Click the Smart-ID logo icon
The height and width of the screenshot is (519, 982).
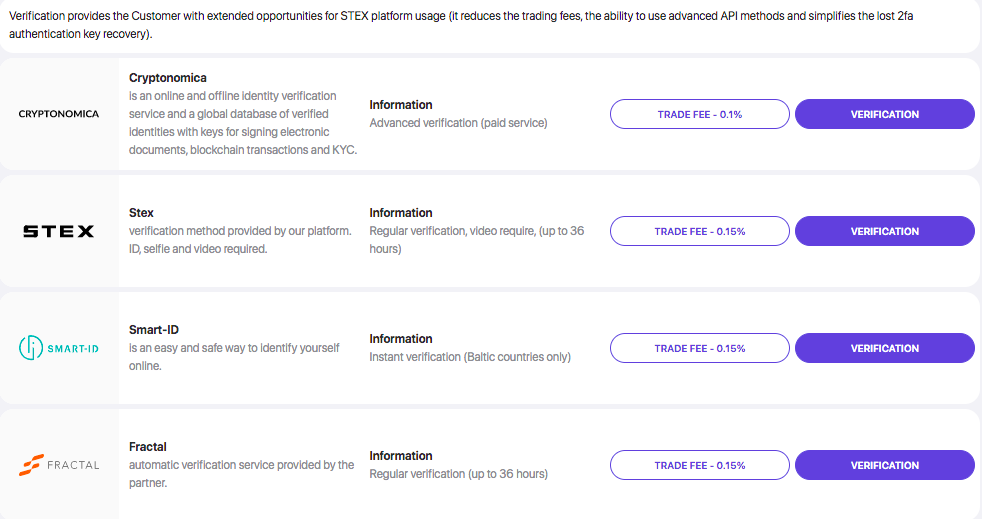31,348
